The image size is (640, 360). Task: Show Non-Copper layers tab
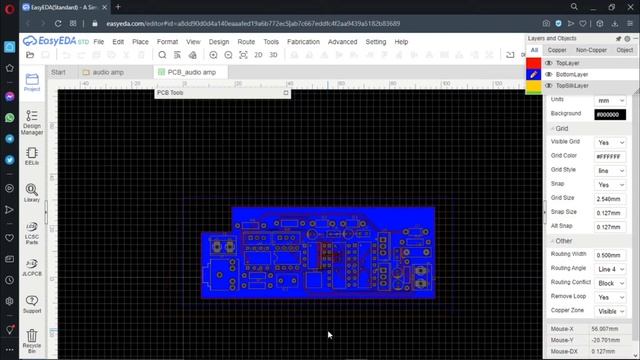click(591, 50)
